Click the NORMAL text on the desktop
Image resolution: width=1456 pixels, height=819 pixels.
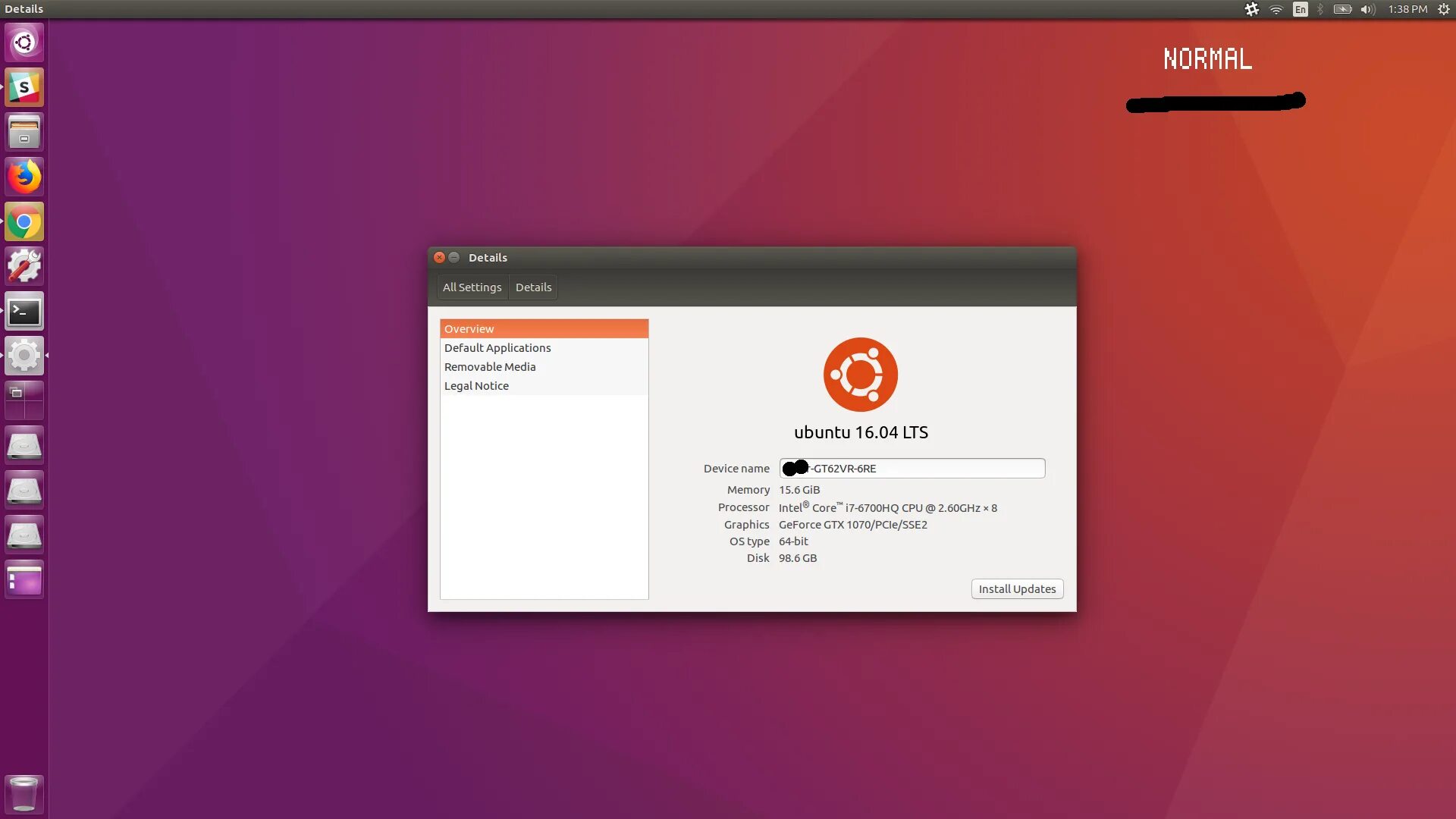[x=1208, y=59]
